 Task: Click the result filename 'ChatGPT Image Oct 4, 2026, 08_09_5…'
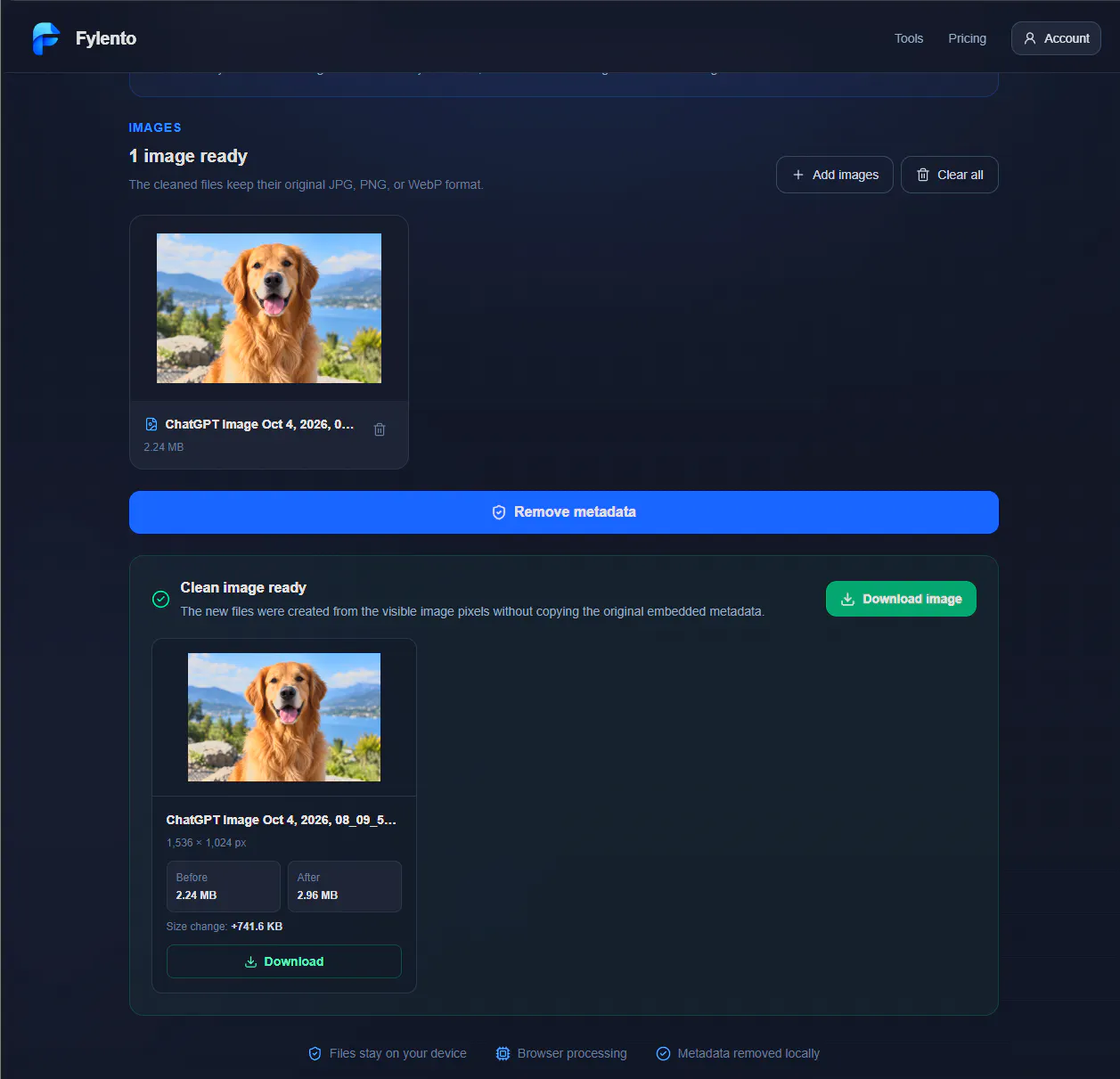281,820
